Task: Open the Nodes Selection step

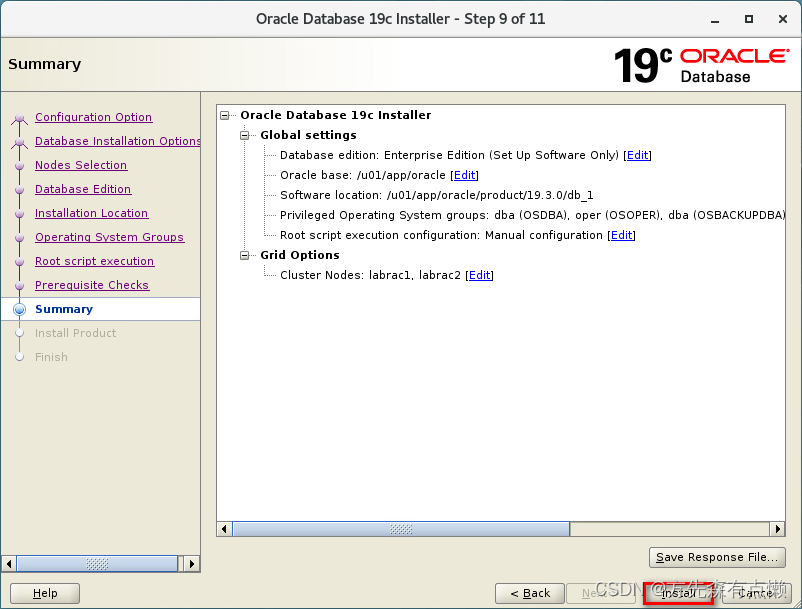Action: pos(81,165)
